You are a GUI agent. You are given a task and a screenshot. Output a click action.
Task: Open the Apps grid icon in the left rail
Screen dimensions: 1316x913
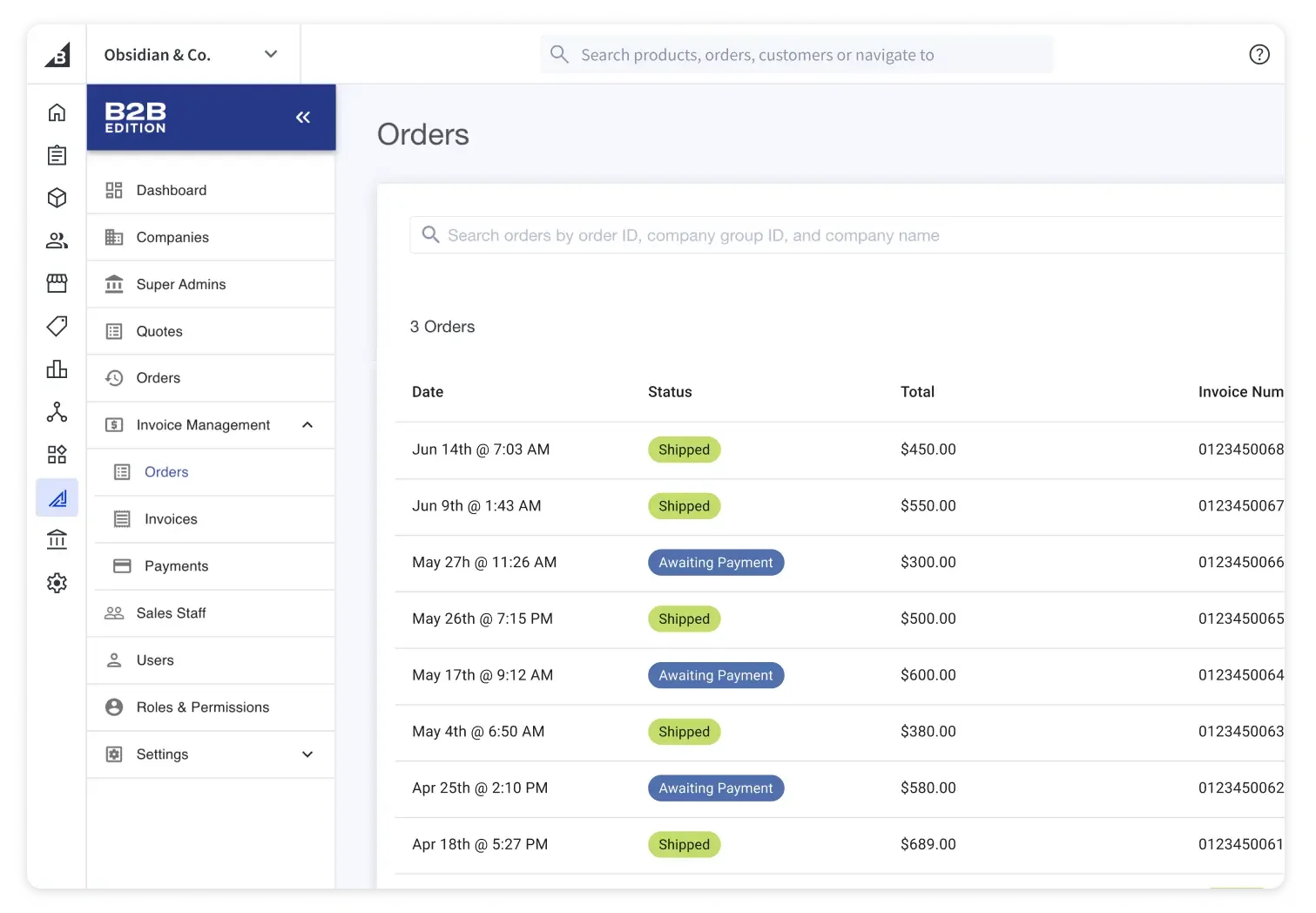coord(57,454)
